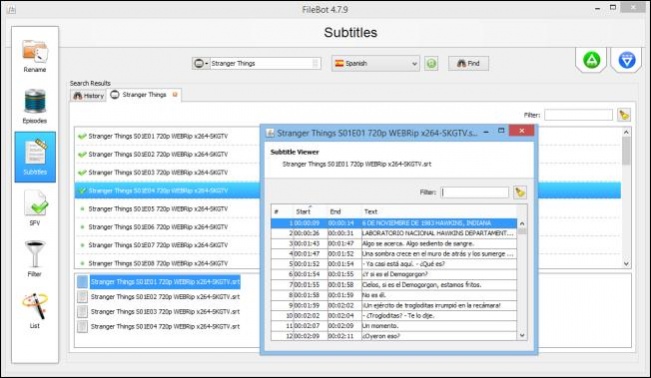This screenshot has height=378, width=651.
Task: Click the blue download subtitles icon
Action: click(x=627, y=60)
